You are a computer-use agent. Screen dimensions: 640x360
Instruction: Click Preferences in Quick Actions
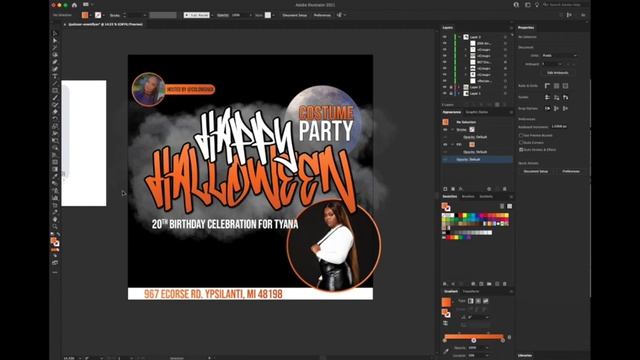571,171
